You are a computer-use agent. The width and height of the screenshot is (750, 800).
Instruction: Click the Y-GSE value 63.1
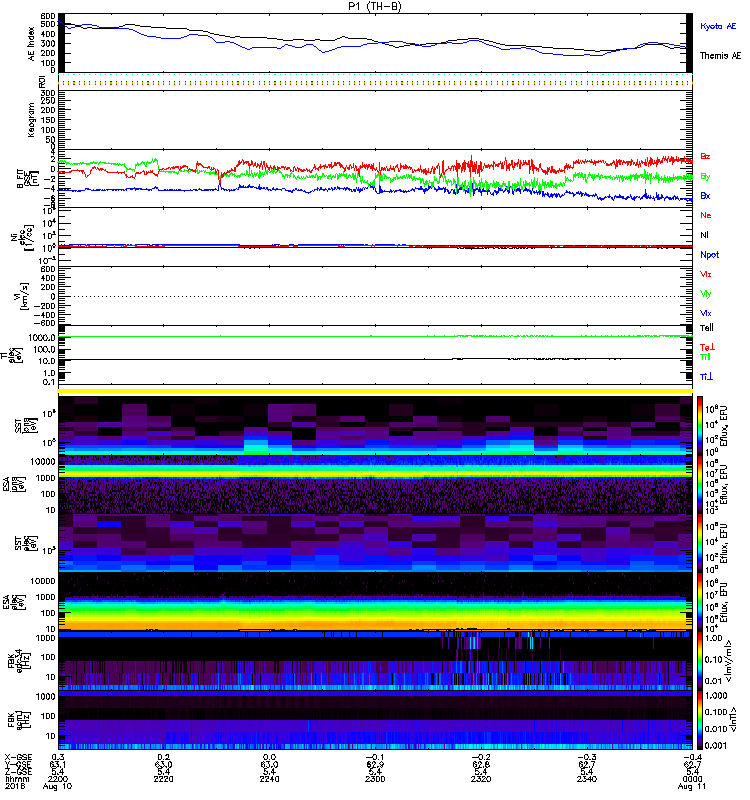58,764
